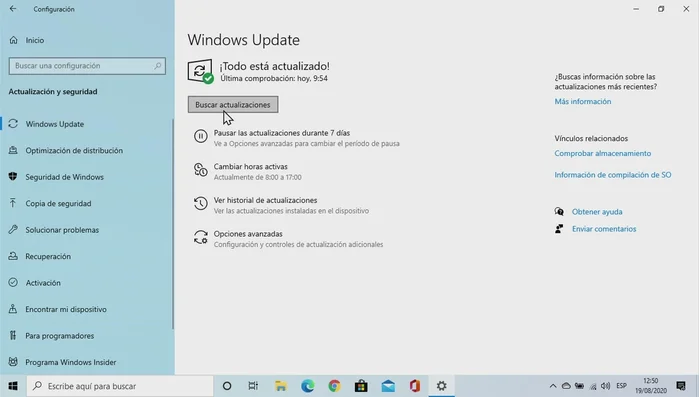The image size is (699, 397).
Task: Click Comprobar almacenamiento link
Action: [603, 153]
